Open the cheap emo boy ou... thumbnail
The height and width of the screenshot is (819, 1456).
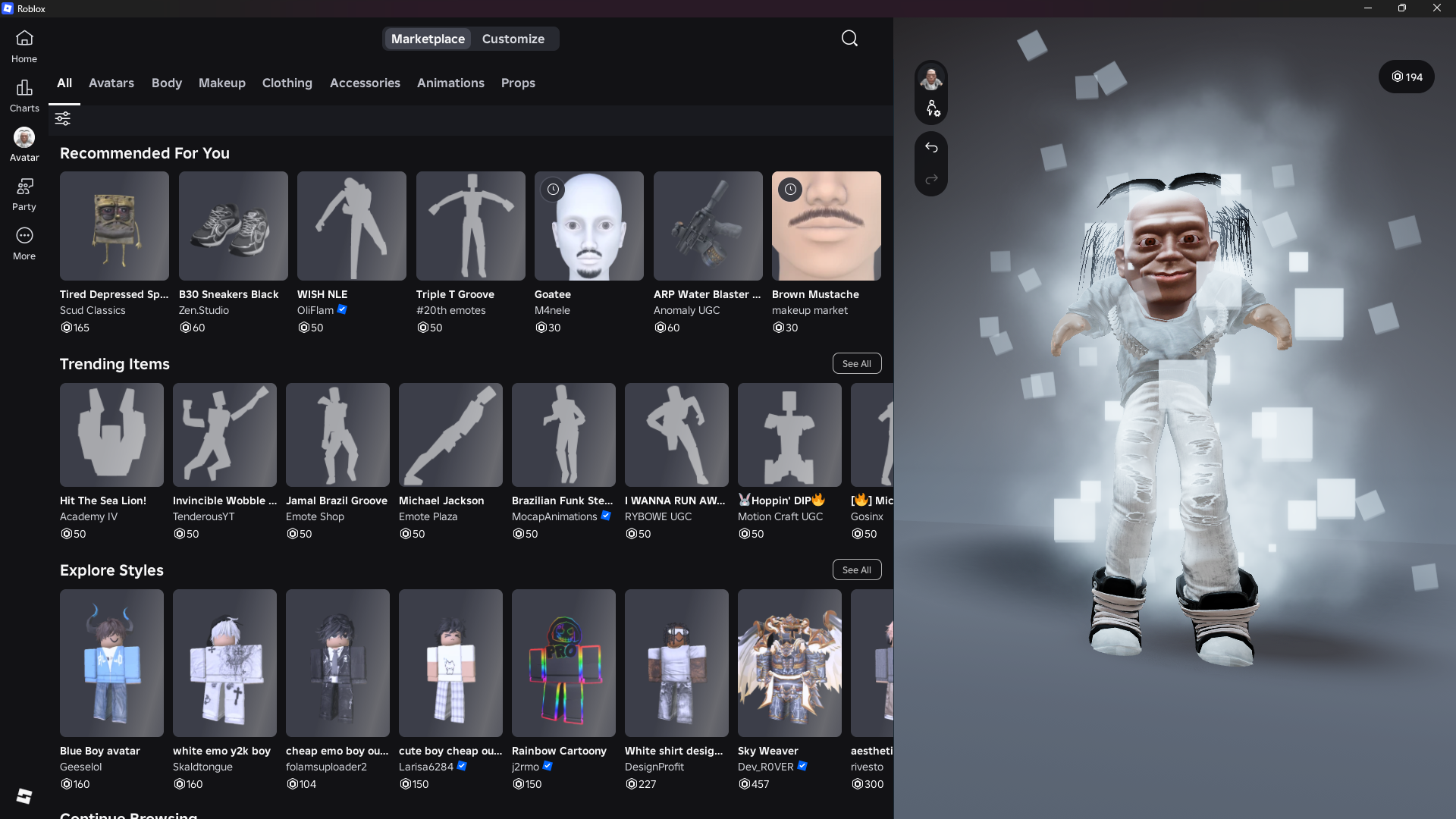[337, 663]
